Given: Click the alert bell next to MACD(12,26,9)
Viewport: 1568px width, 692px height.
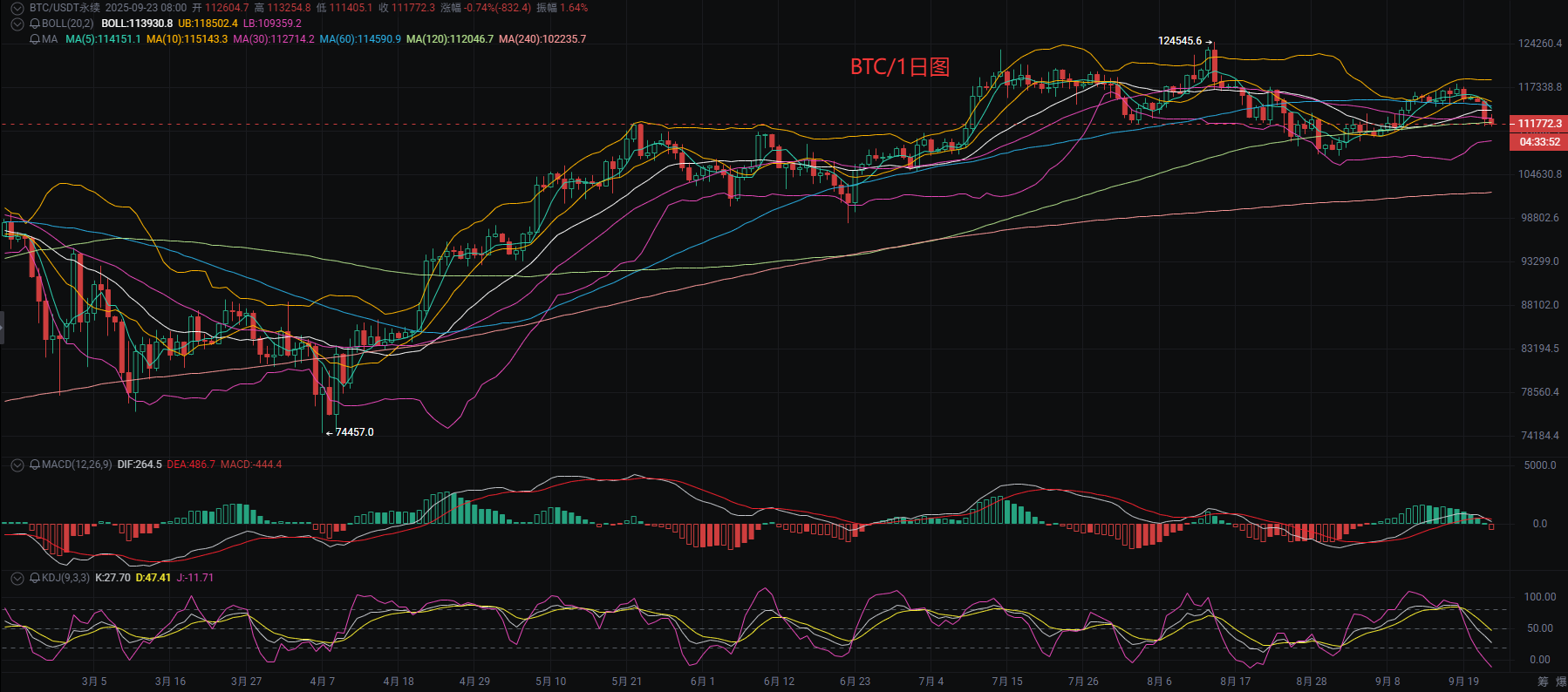Looking at the screenshot, I should point(35,465).
